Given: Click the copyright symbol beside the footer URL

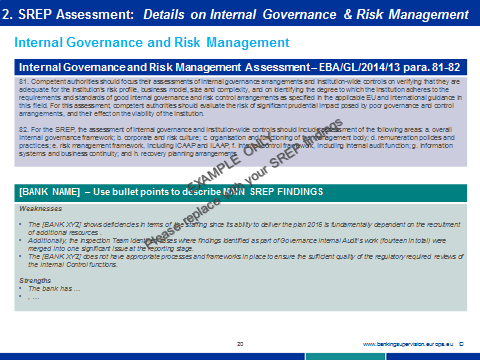Looking at the screenshot, I should pos(461,344).
